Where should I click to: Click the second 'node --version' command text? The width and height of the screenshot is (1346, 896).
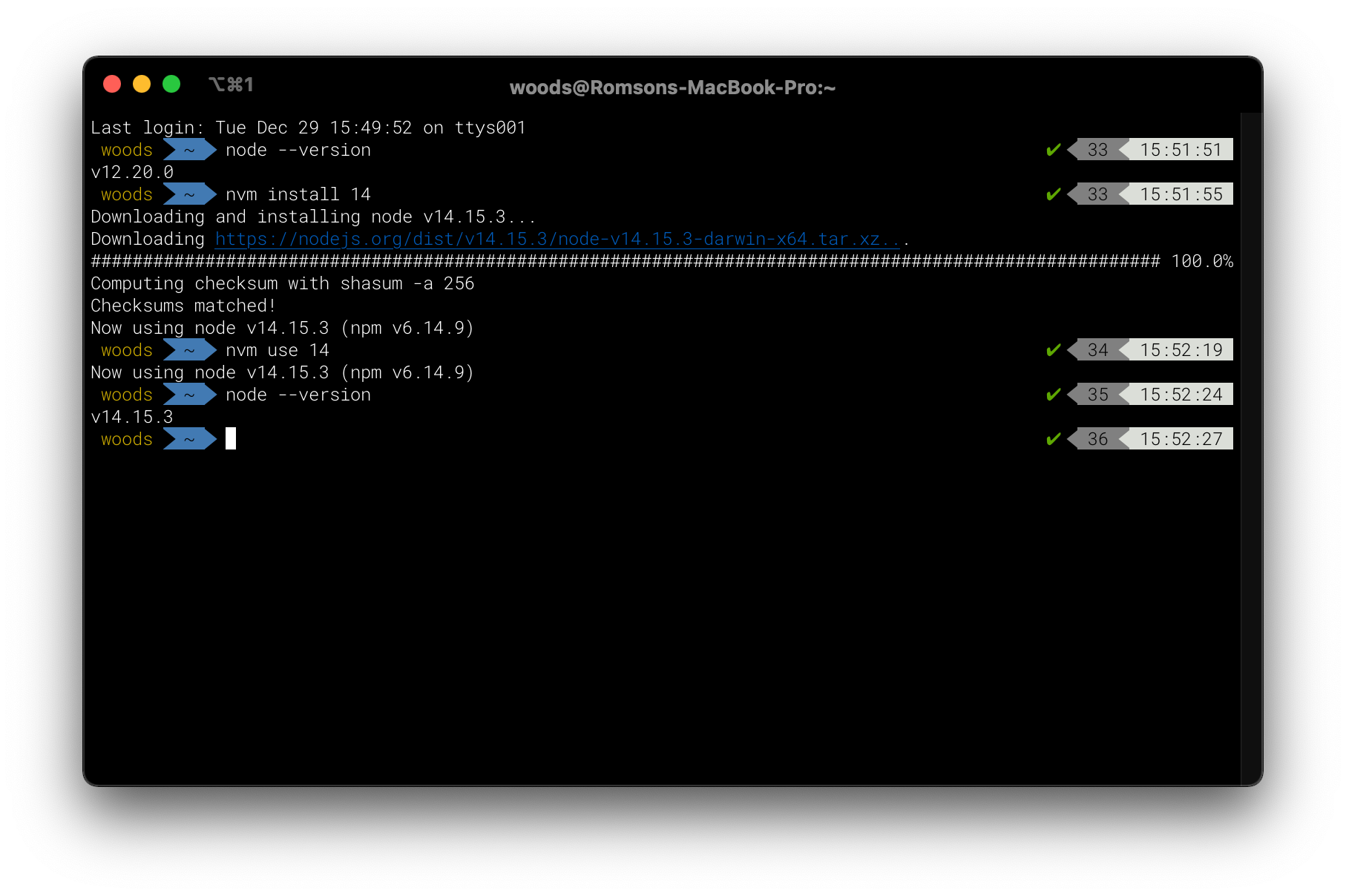pos(298,395)
